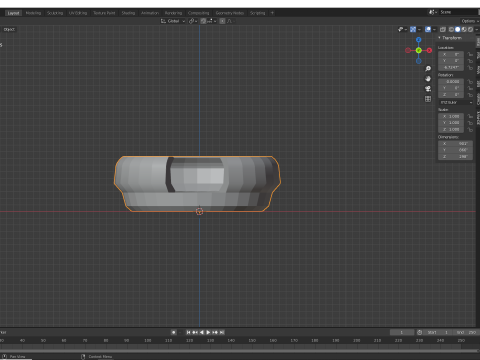Toggle show overlays icon
Screen dimensions: 480x360
[428, 29]
